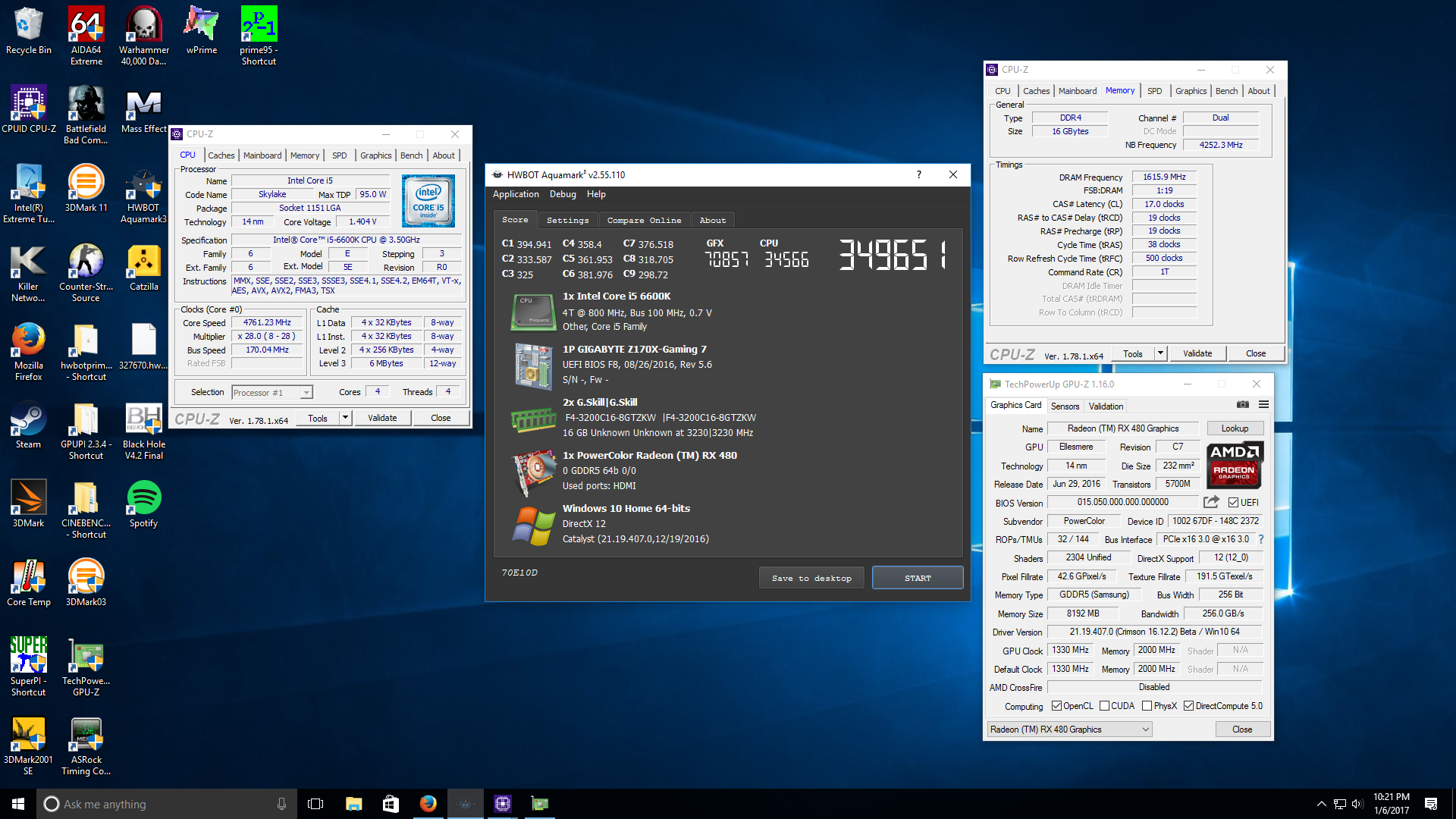Open the Processor #1 selection dropdown
The image size is (1456, 819).
(272, 392)
